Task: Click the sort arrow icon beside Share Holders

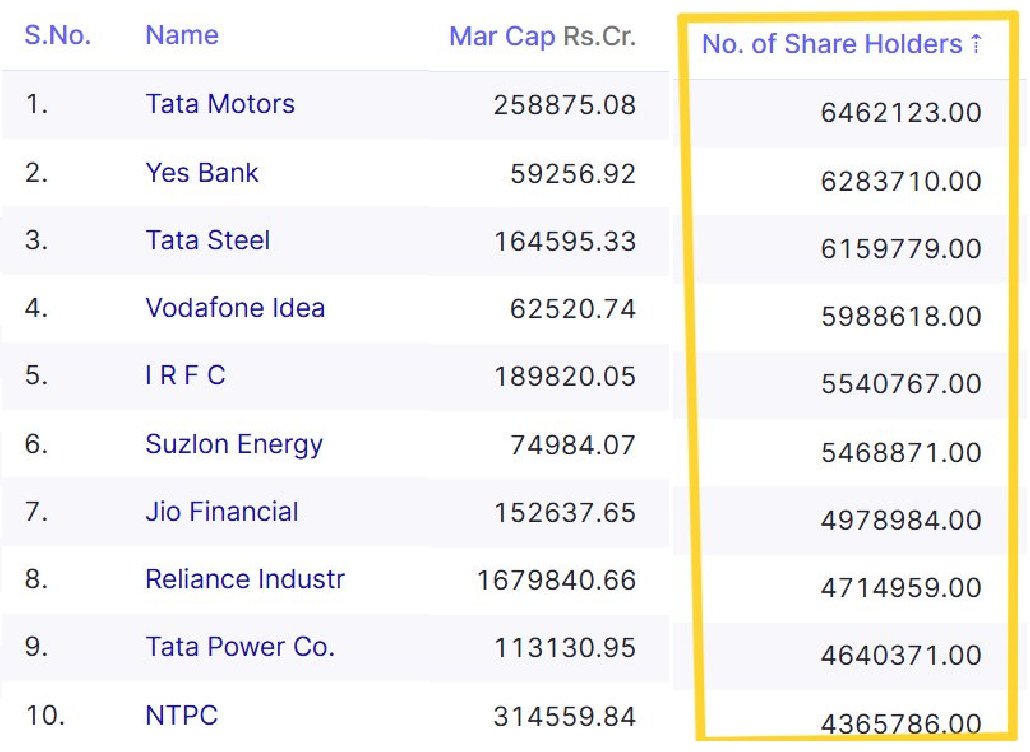Action: 976,43
